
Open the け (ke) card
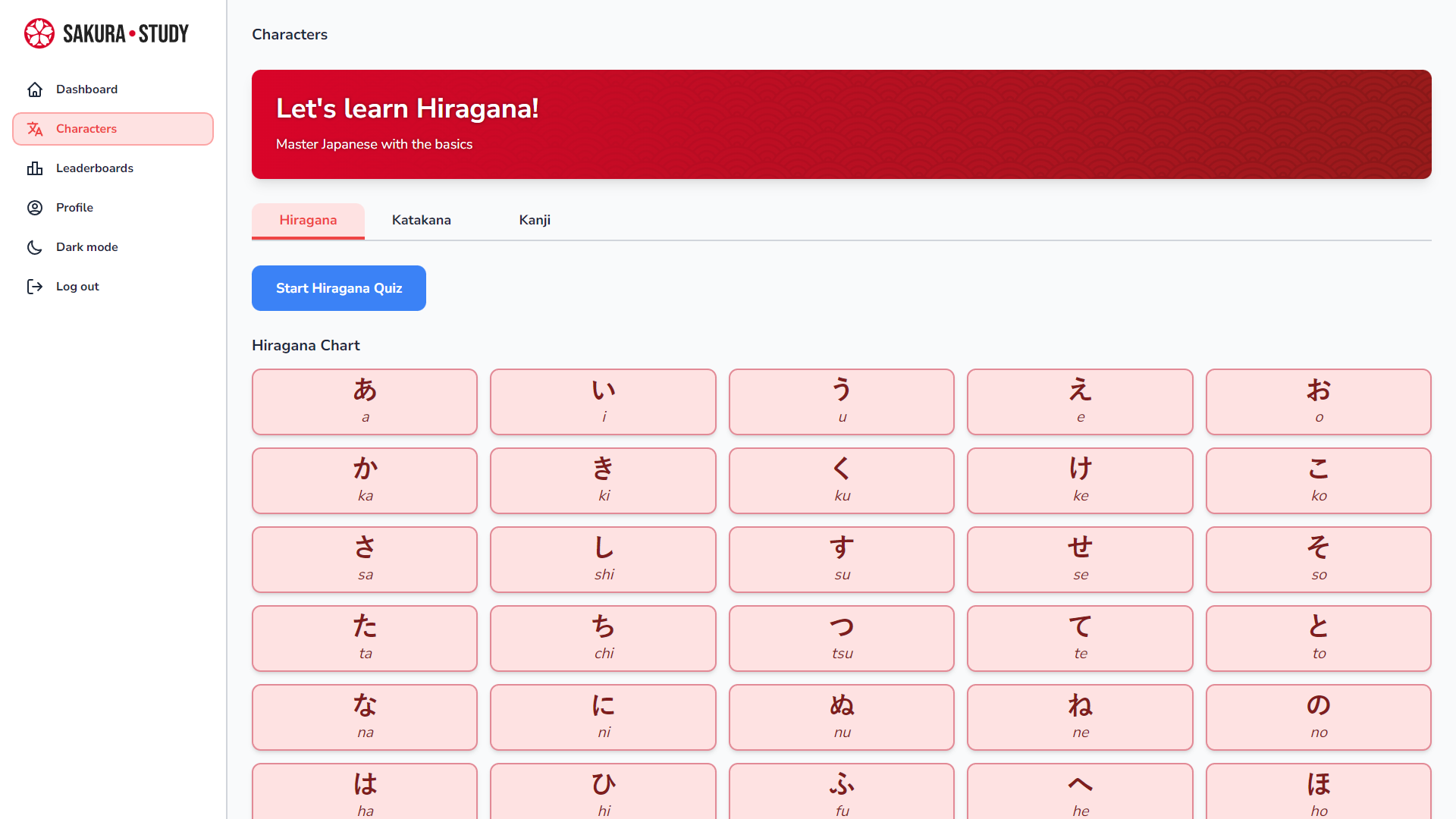(1080, 481)
